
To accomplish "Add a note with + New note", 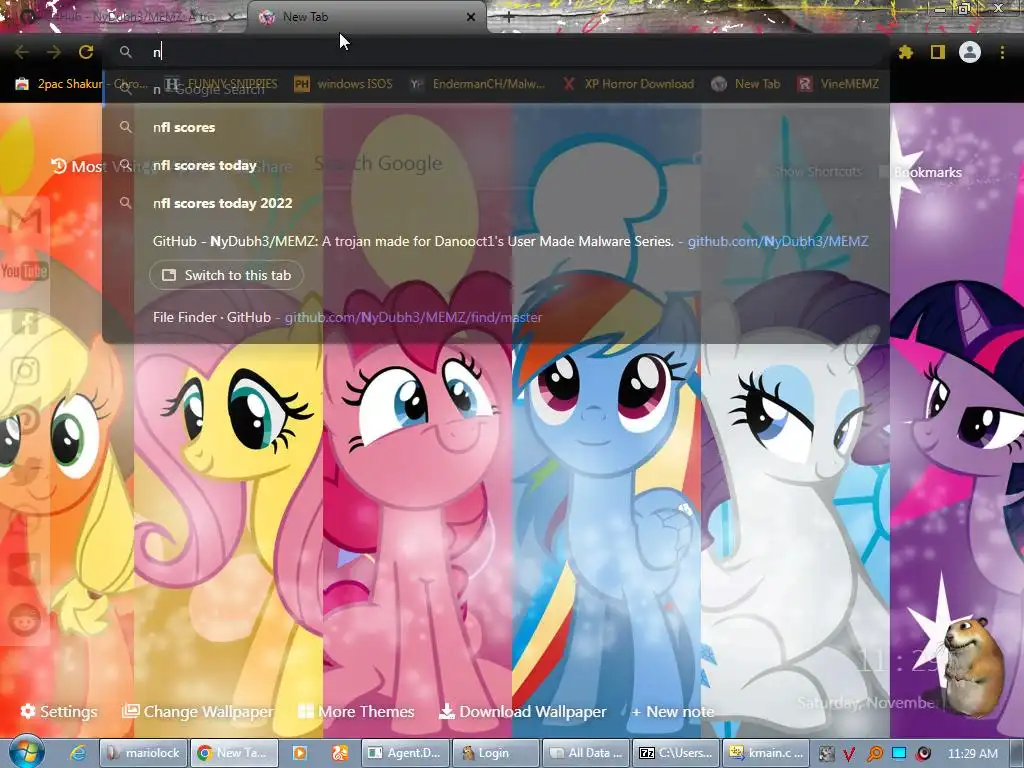I will [673, 711].
